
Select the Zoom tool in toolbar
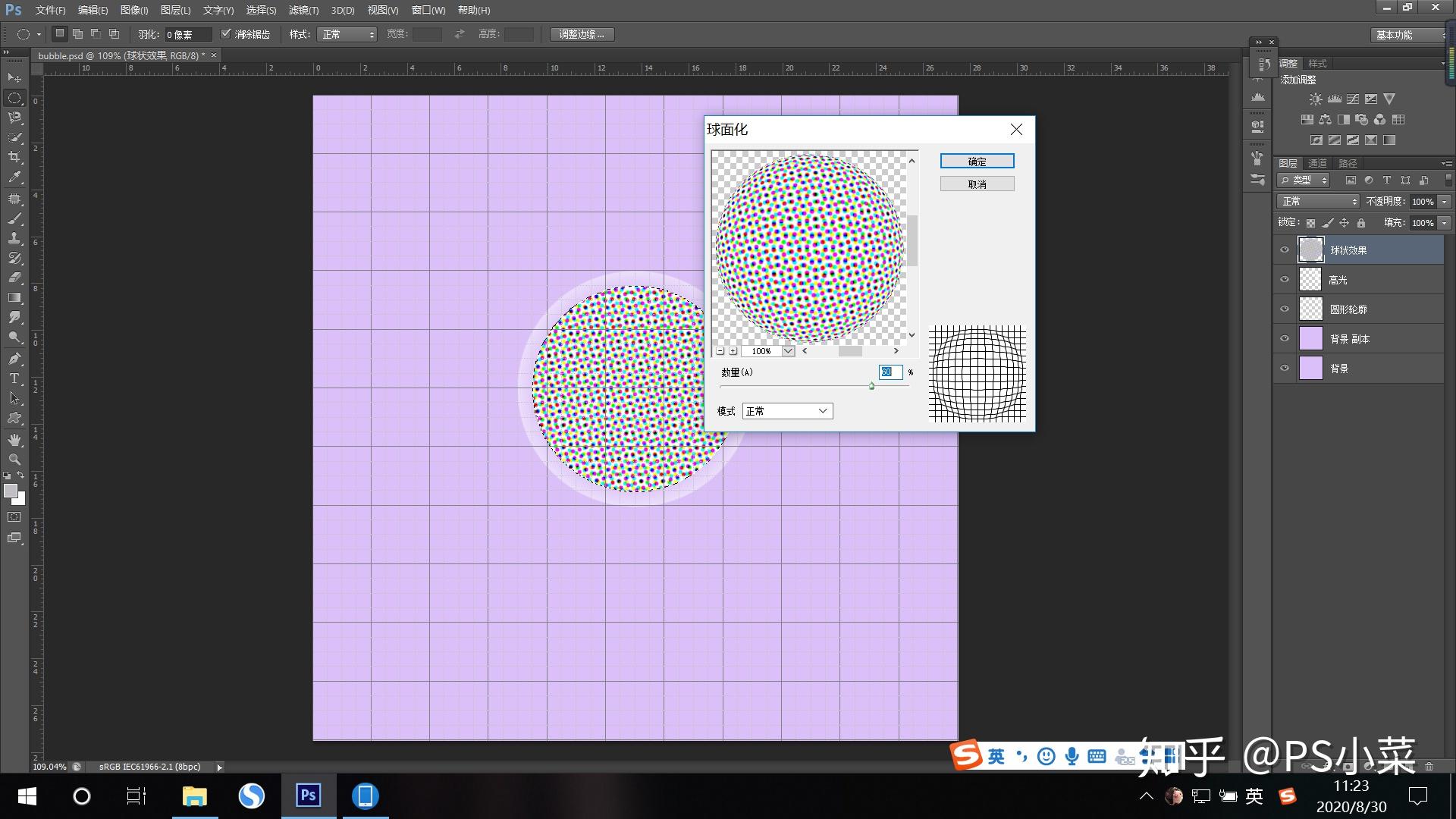point(14,459)
